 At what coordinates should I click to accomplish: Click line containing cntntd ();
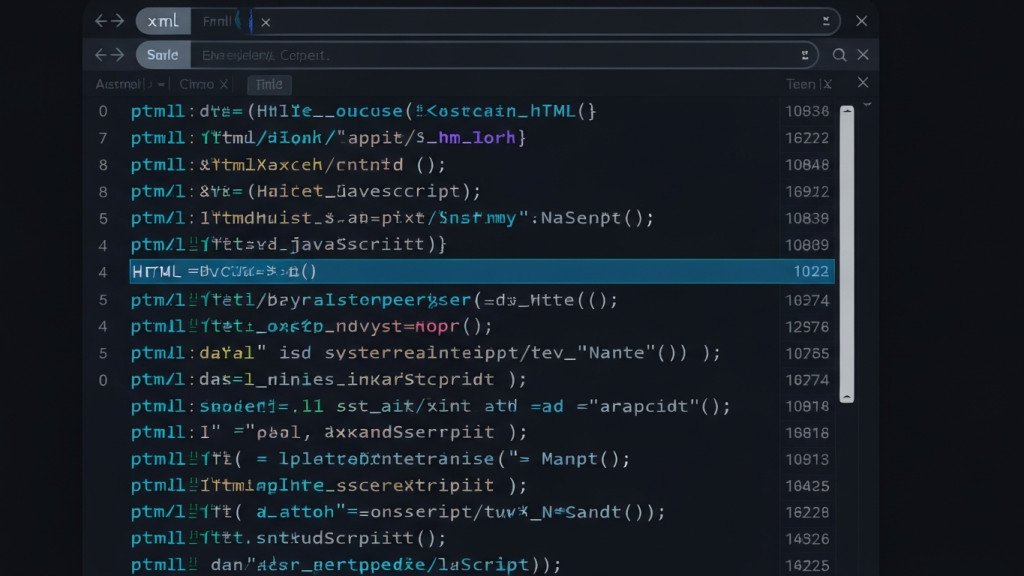coord(289,165)
